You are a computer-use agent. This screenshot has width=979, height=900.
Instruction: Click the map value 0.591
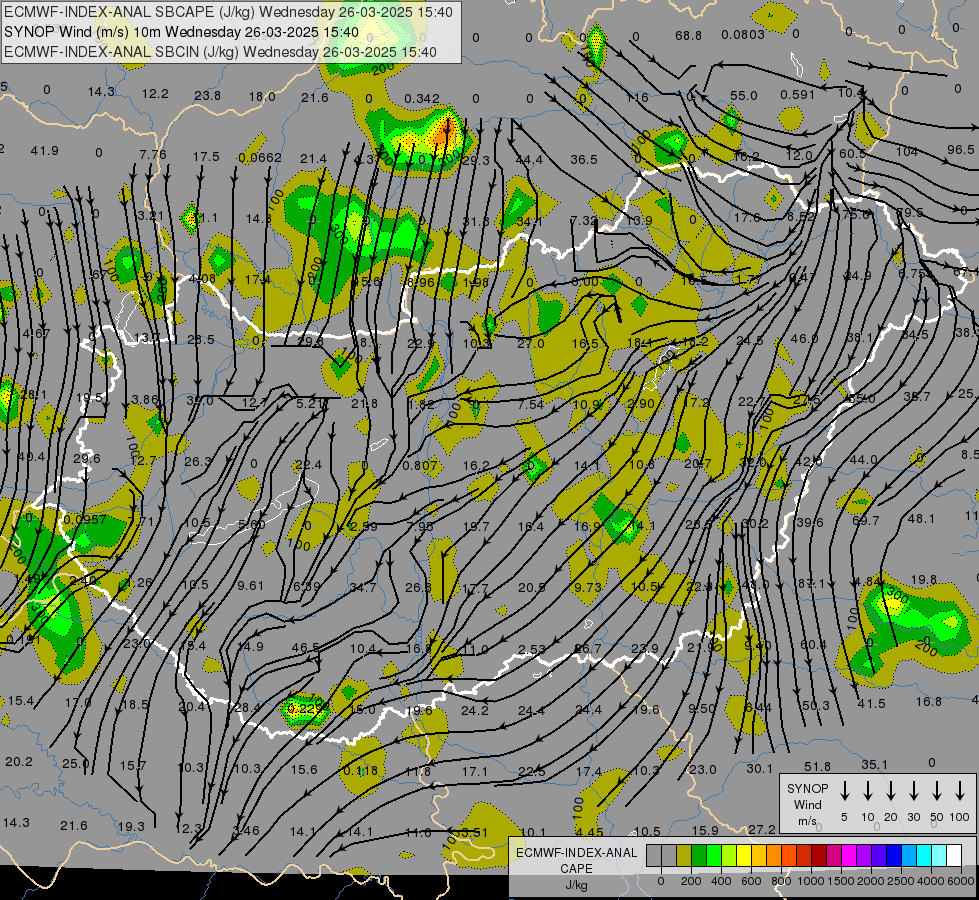tap(797, 94)
